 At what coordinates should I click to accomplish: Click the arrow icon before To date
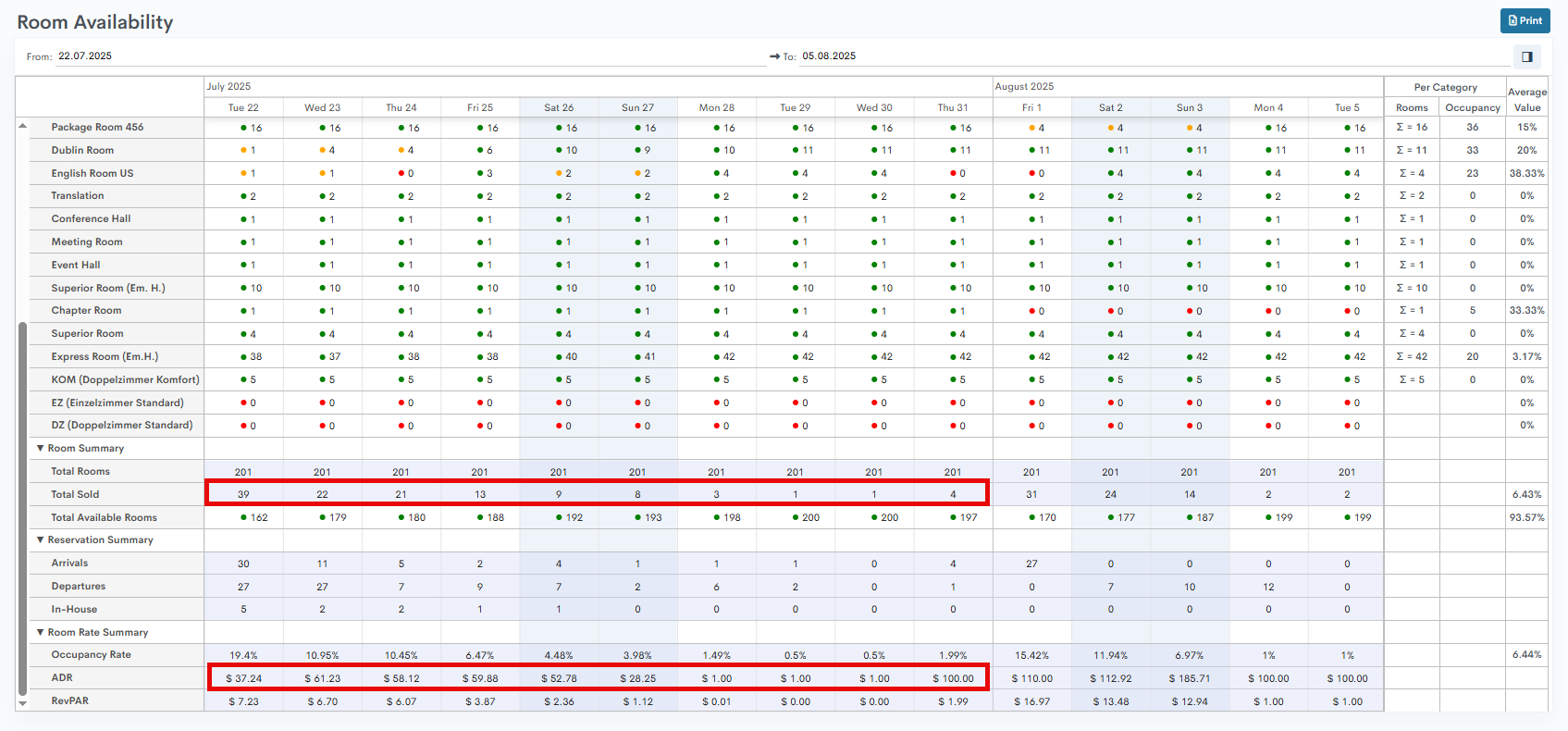pos(774,56)
